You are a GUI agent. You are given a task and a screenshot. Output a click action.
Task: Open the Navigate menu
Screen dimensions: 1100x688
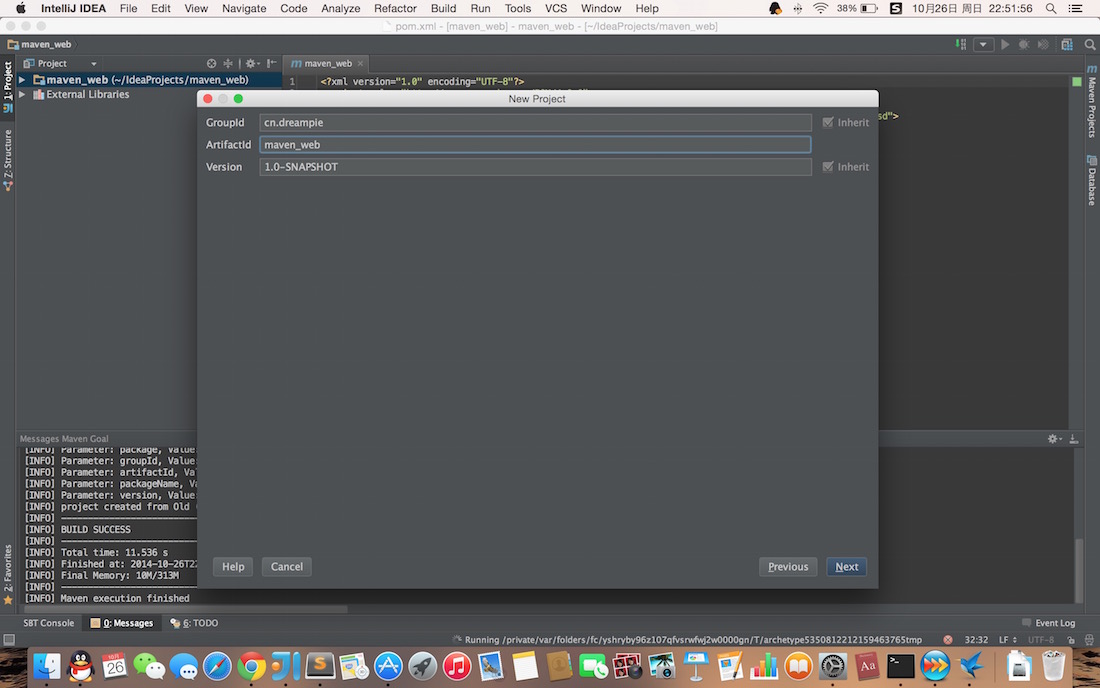(244, 8)
